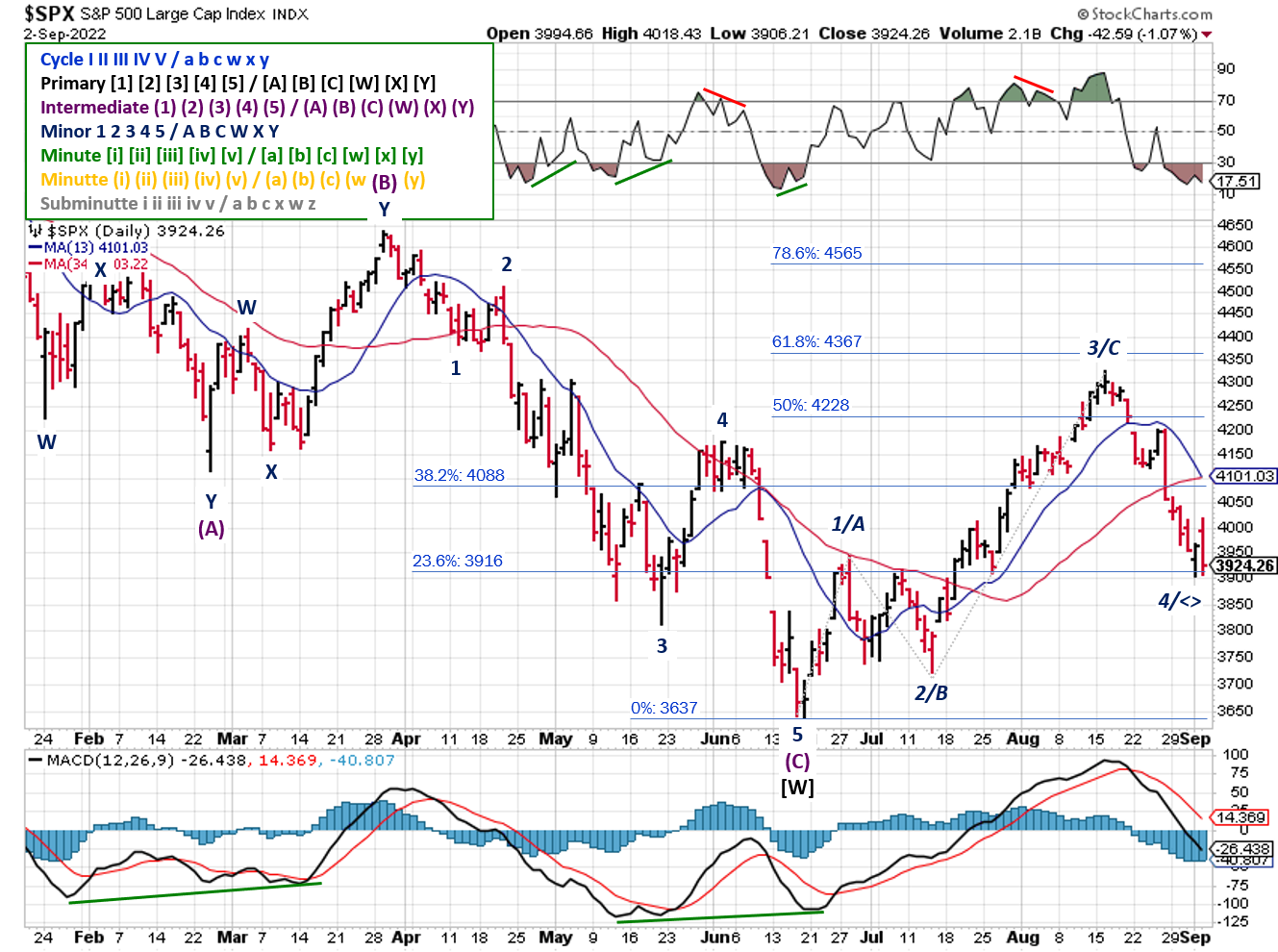
Task: Click the purple (B) label over the legend
Action: 385,182
